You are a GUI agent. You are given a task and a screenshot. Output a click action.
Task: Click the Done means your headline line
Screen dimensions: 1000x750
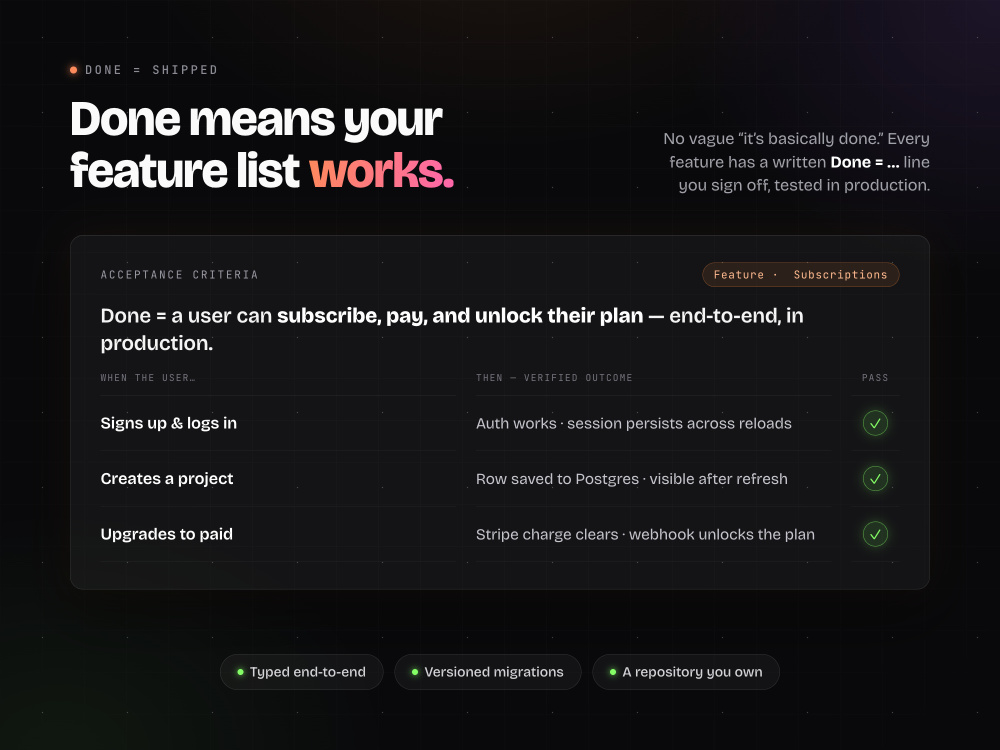tap(256, 120)
